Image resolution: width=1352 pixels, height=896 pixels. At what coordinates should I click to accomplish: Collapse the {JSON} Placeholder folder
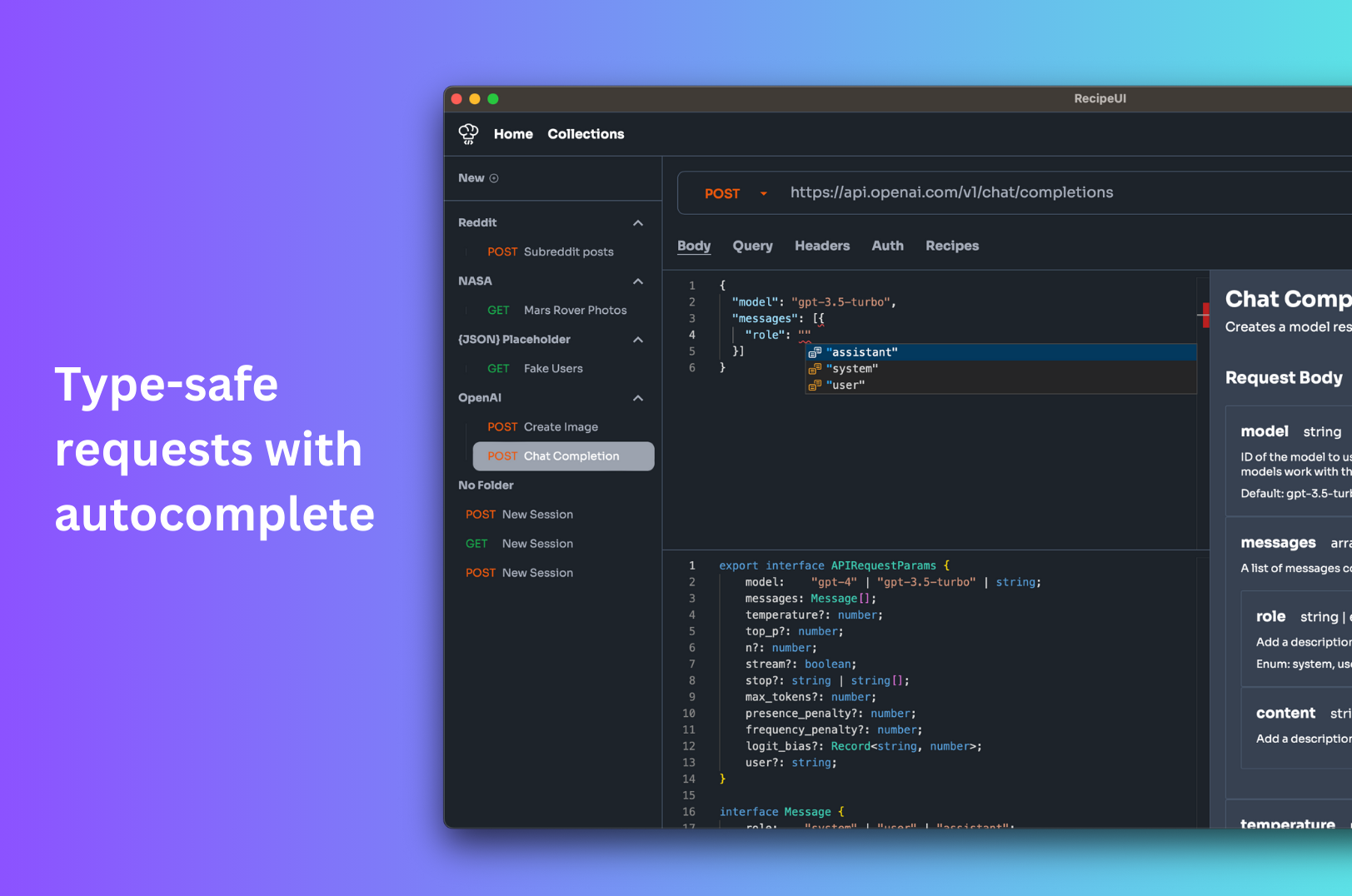pyautogui.click(x=638, y=340)
